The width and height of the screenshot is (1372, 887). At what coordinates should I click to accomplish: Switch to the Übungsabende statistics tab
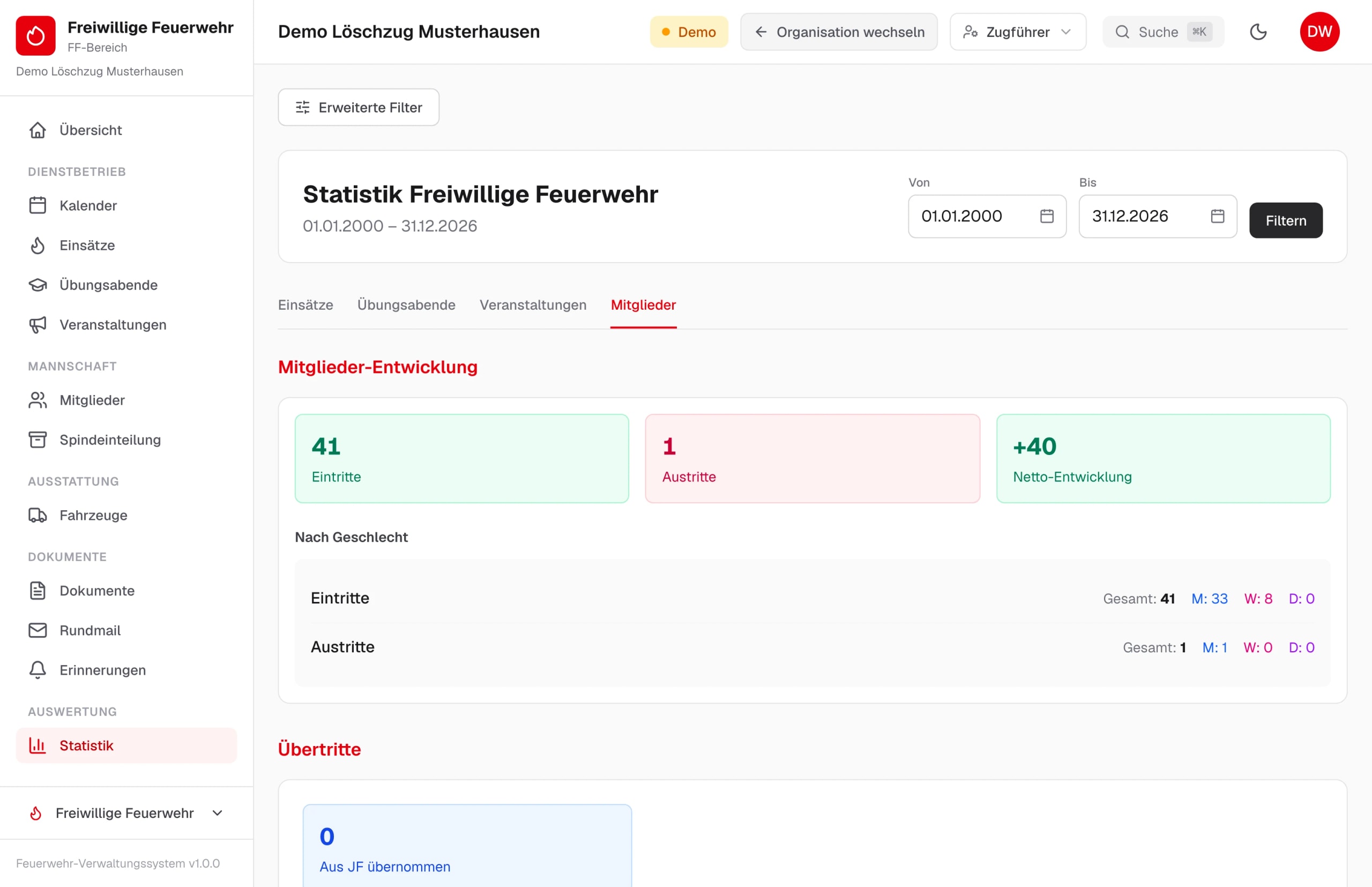pos(406,305)
